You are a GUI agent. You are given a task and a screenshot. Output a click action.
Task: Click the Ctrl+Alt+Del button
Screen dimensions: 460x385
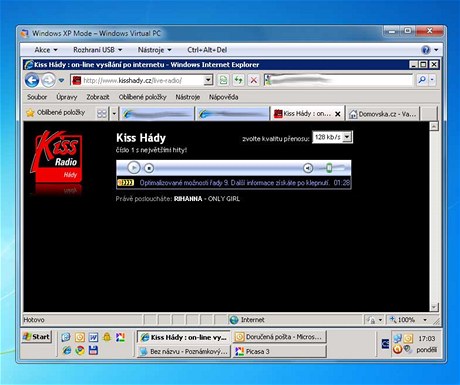[x=207, y=50]
